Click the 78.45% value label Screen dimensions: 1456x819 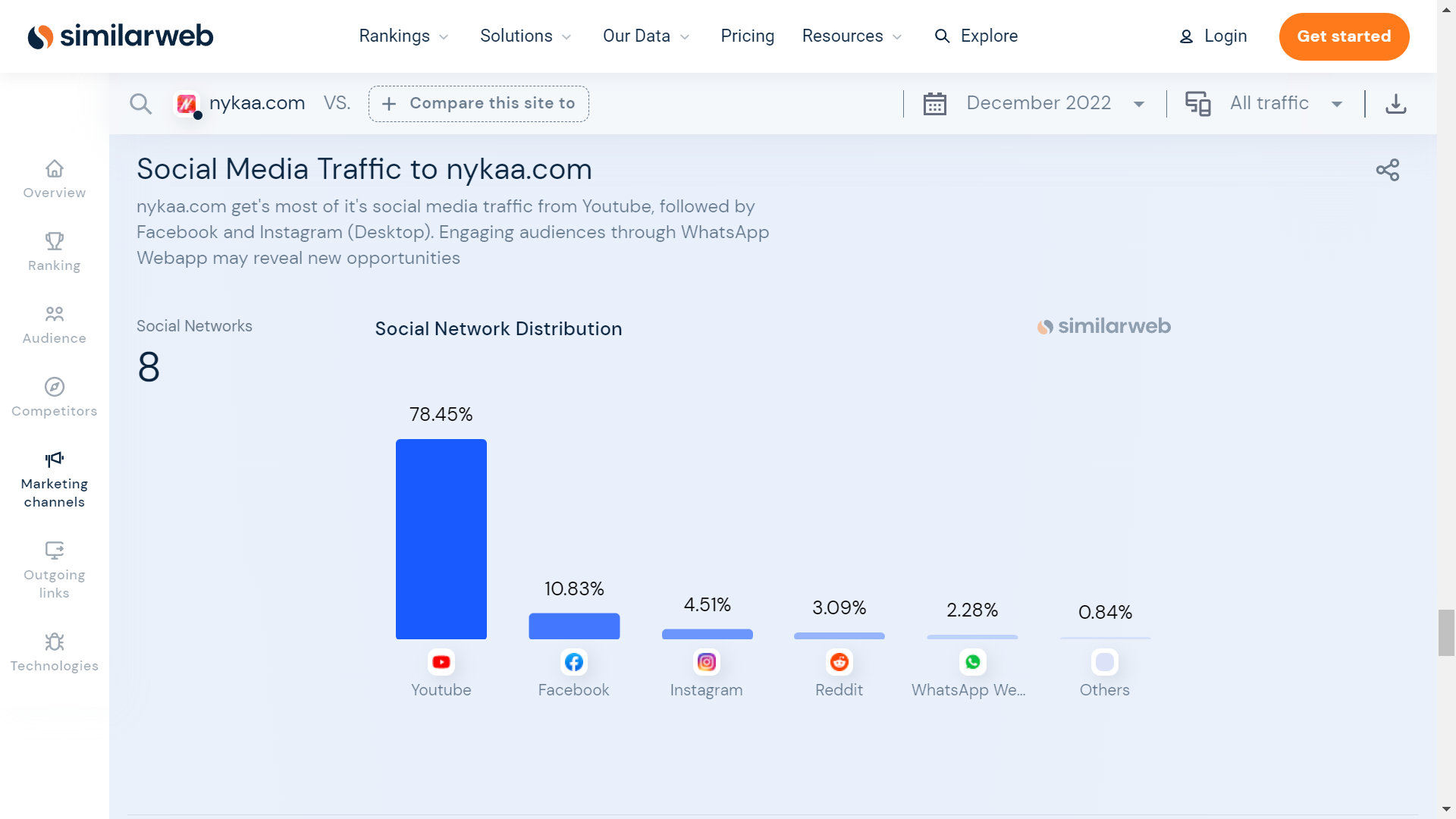click(441, 414)
